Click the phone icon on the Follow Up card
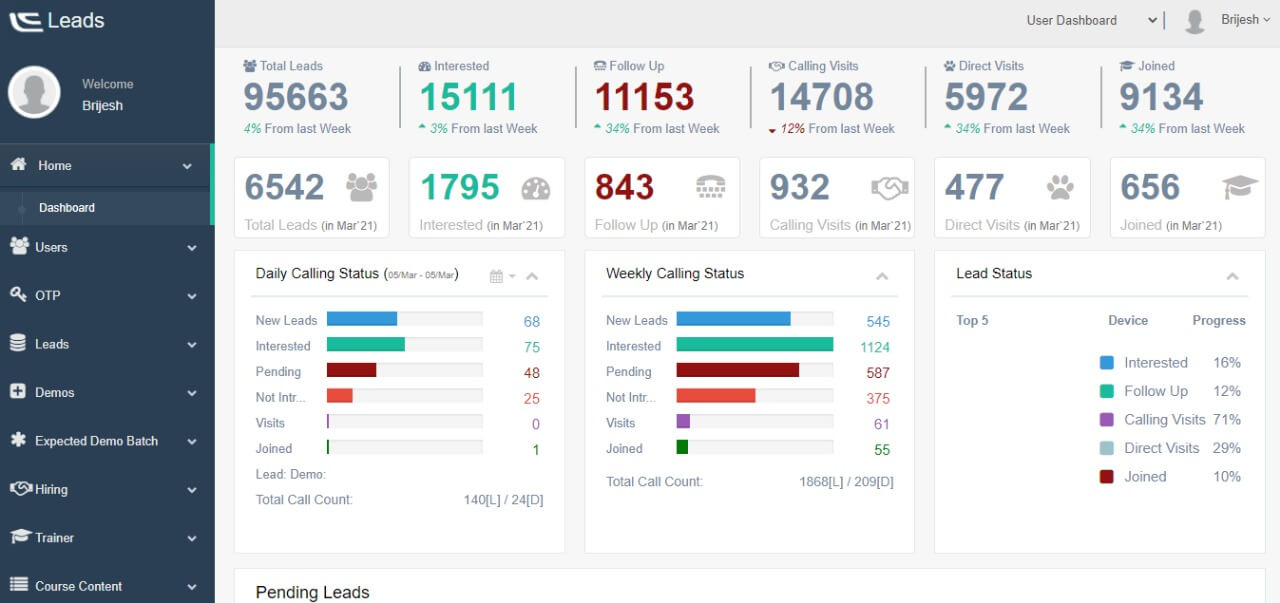The image size is (1280, 603). coord(710,186)
